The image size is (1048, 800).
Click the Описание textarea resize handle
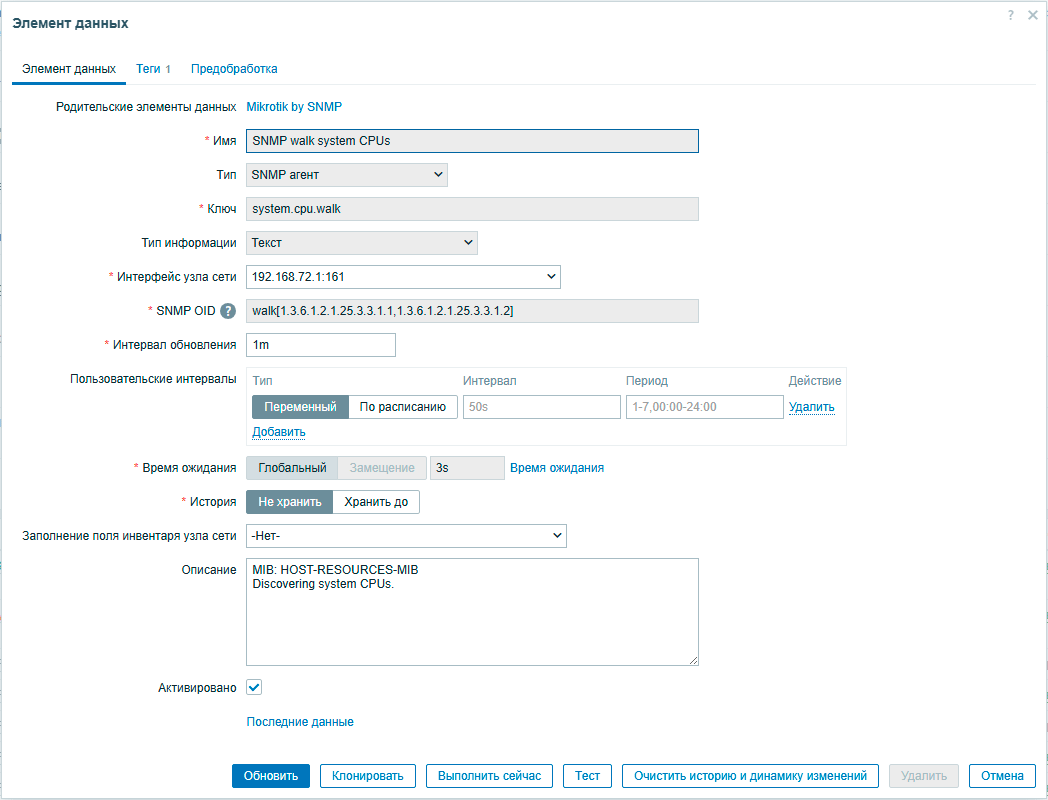693,660
